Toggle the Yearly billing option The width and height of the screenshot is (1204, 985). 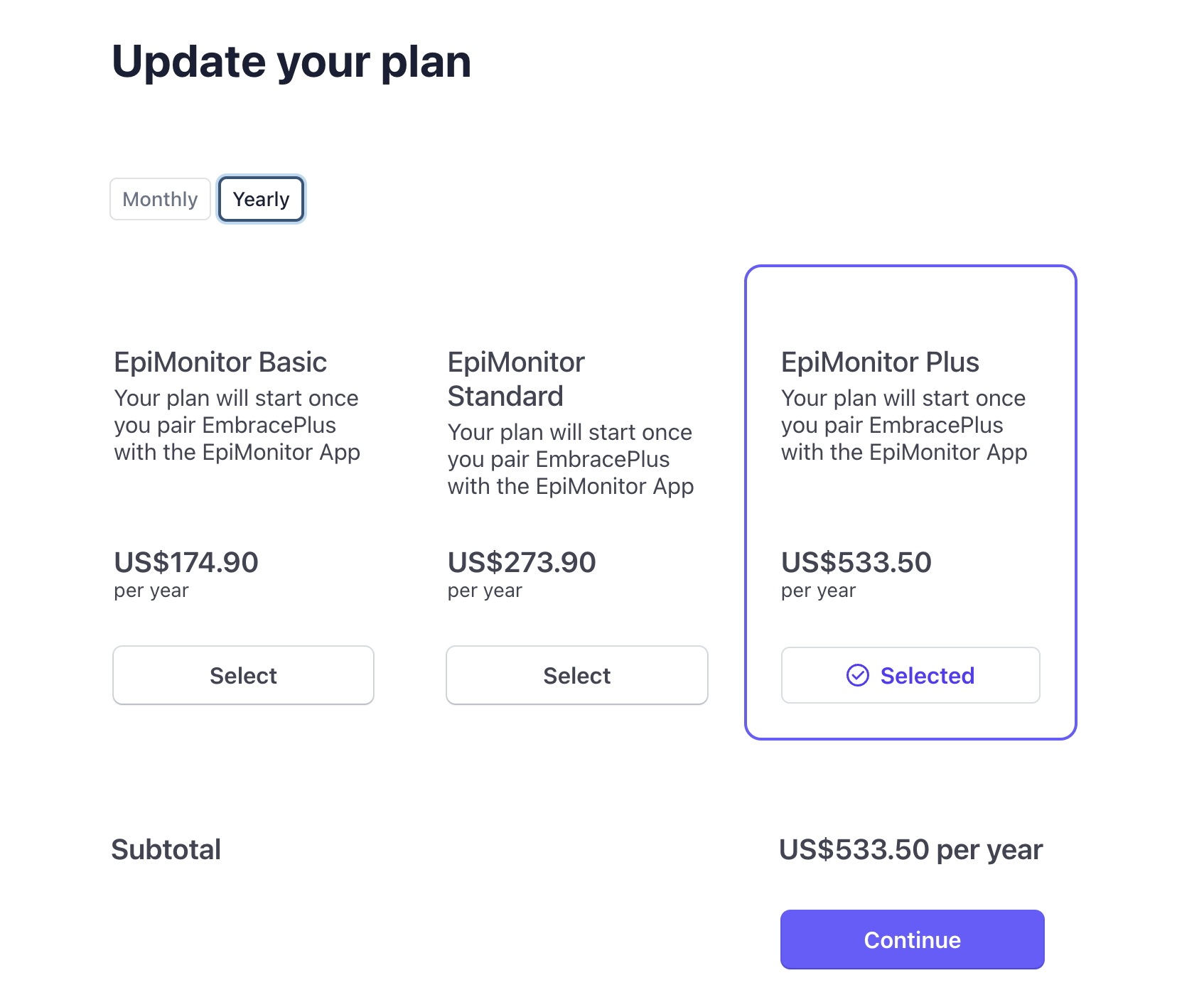pyautogui.click(x=260, y=199)
